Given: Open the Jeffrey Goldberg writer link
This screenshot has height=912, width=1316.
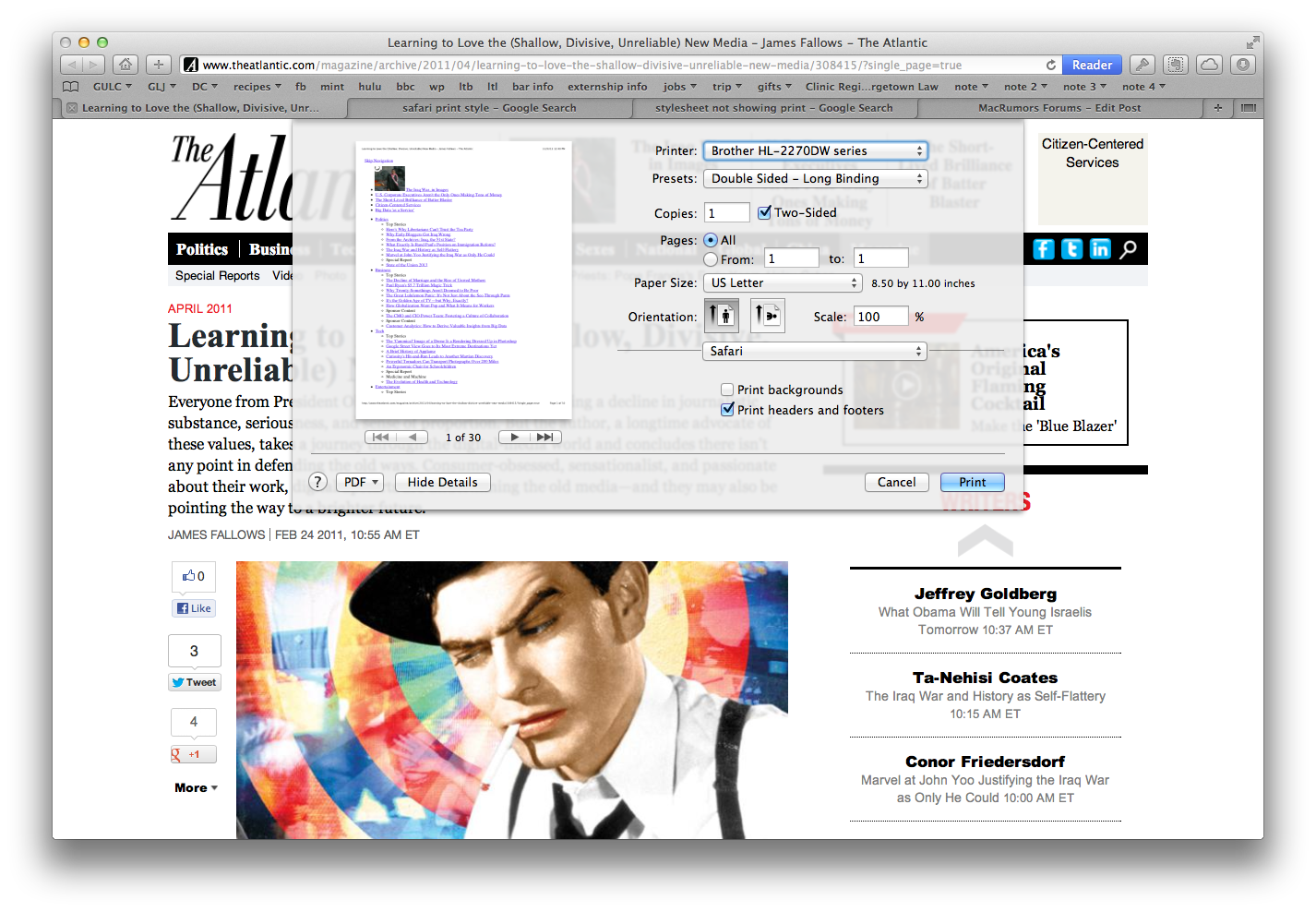Looking at the screenshot, I should point(986,594).
